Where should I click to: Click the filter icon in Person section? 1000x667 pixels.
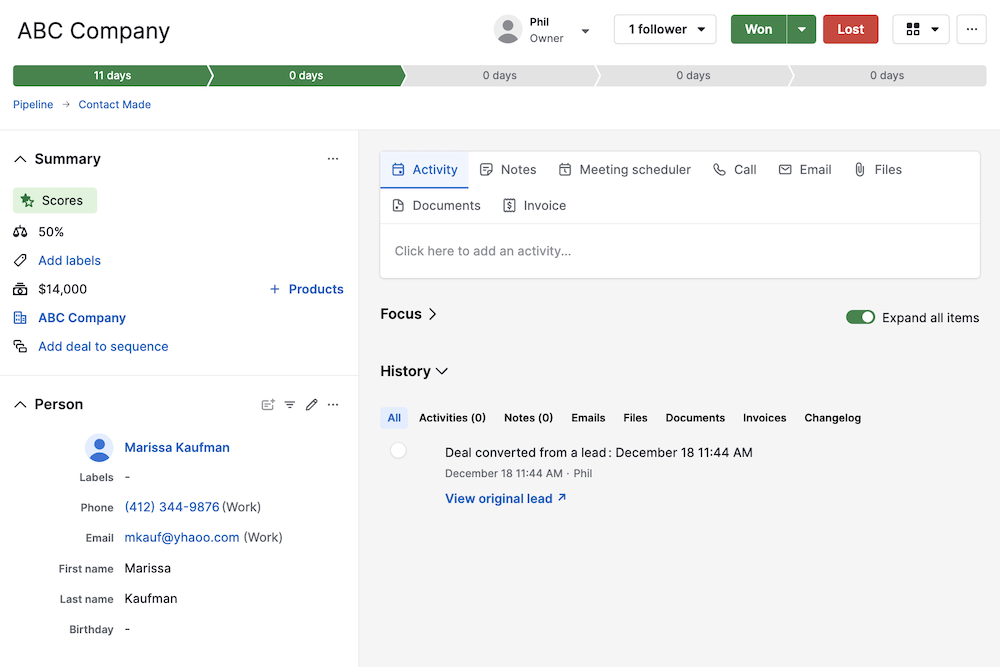click(x=290, y=405)
